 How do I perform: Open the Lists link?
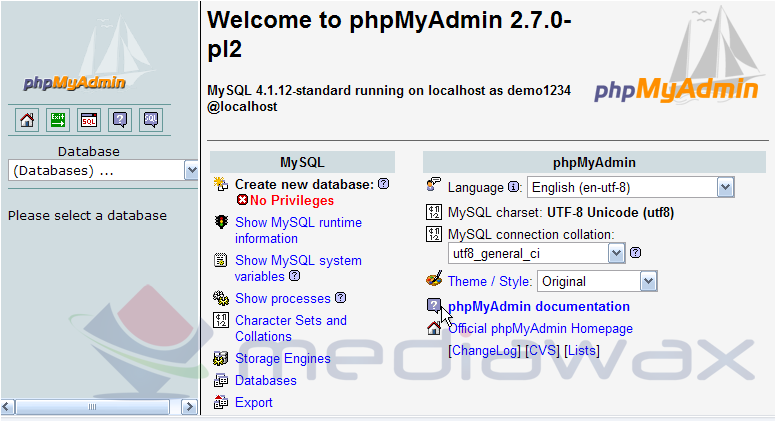click(582, 351)
